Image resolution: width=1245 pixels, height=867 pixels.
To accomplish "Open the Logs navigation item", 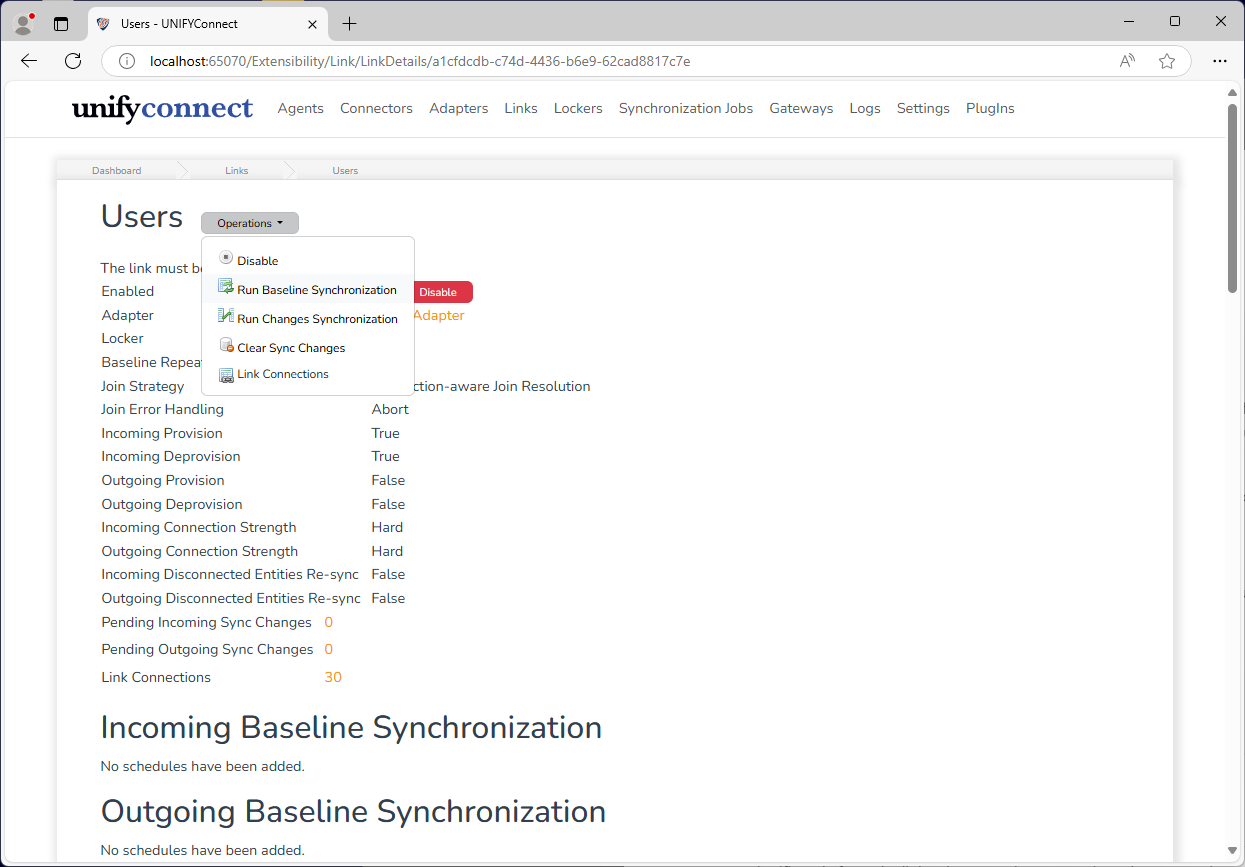I will pyautogui.click(x=865, y=108).
